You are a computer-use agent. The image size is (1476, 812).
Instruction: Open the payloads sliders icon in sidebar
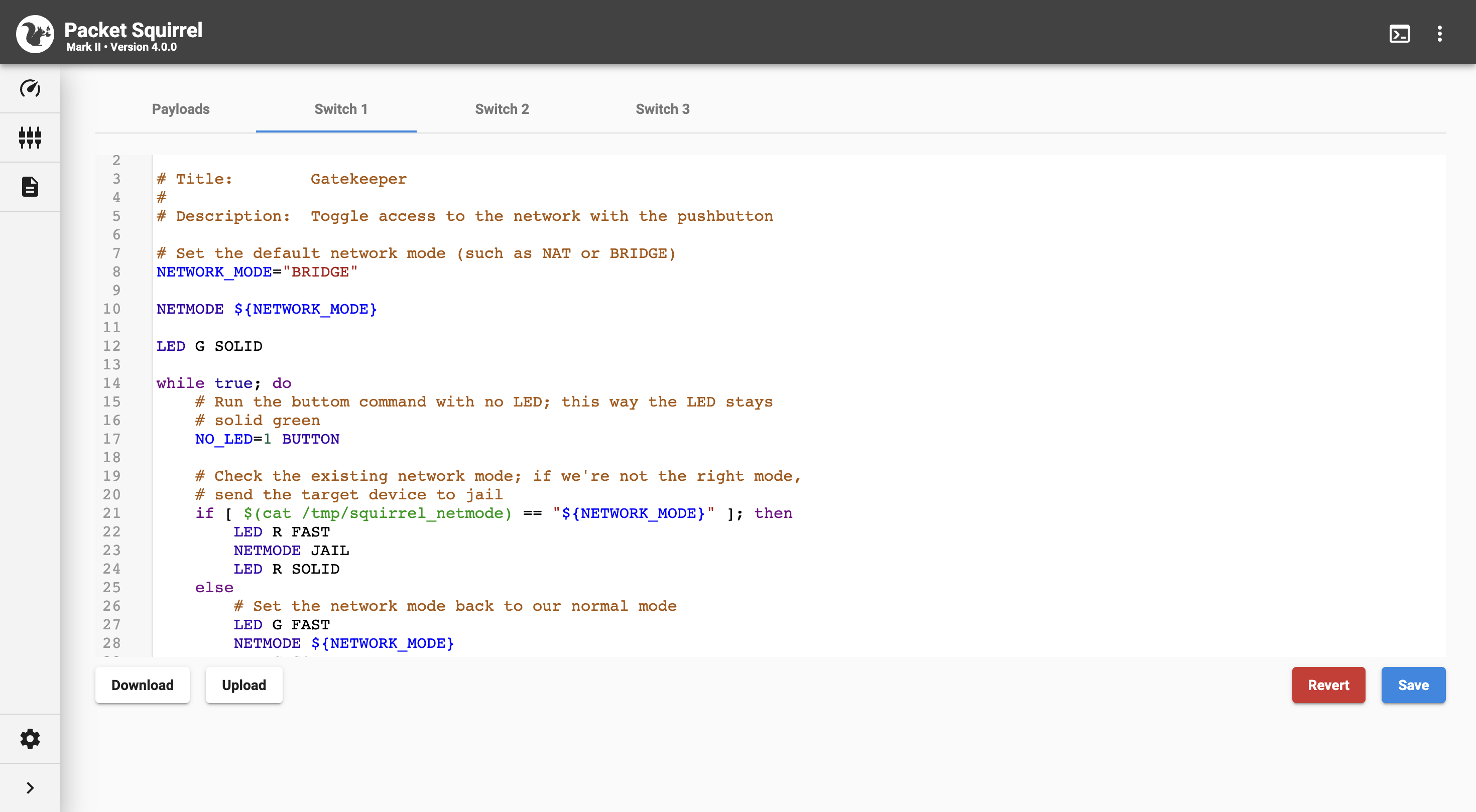(30, 138)
